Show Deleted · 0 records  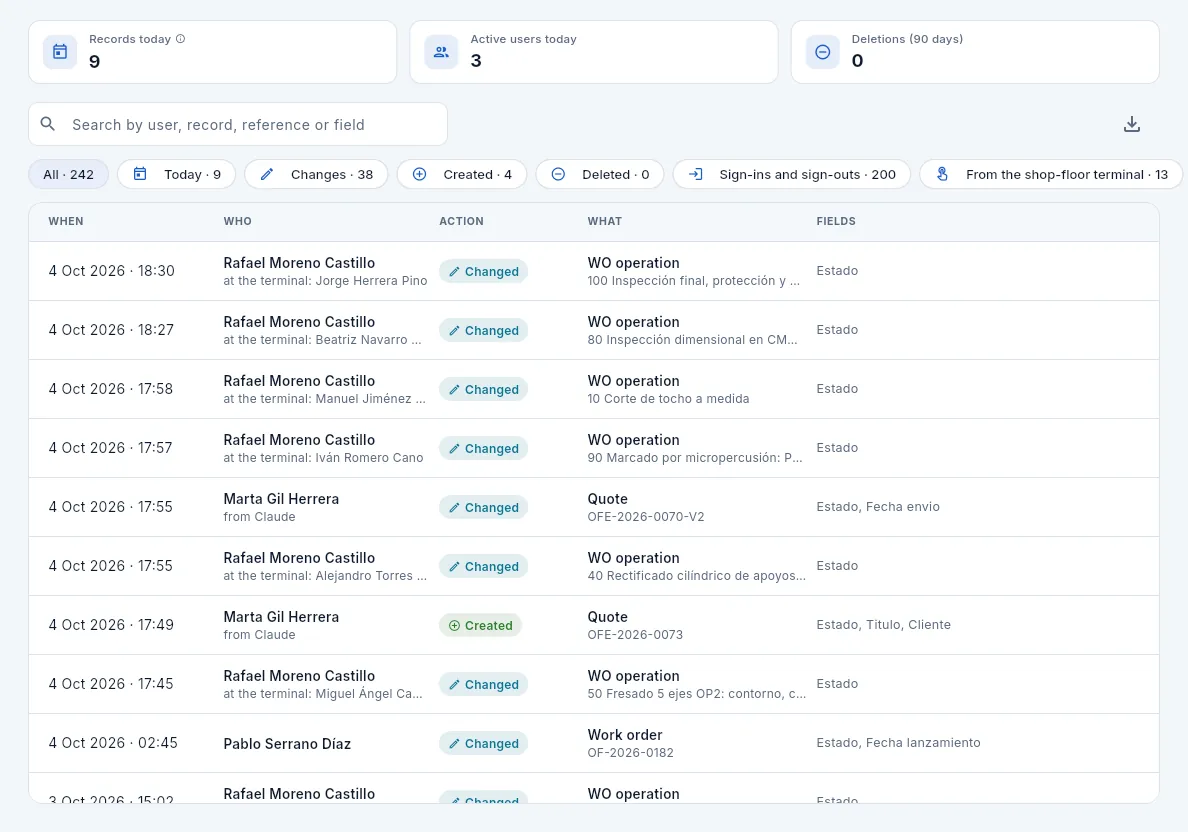point(599,174)
